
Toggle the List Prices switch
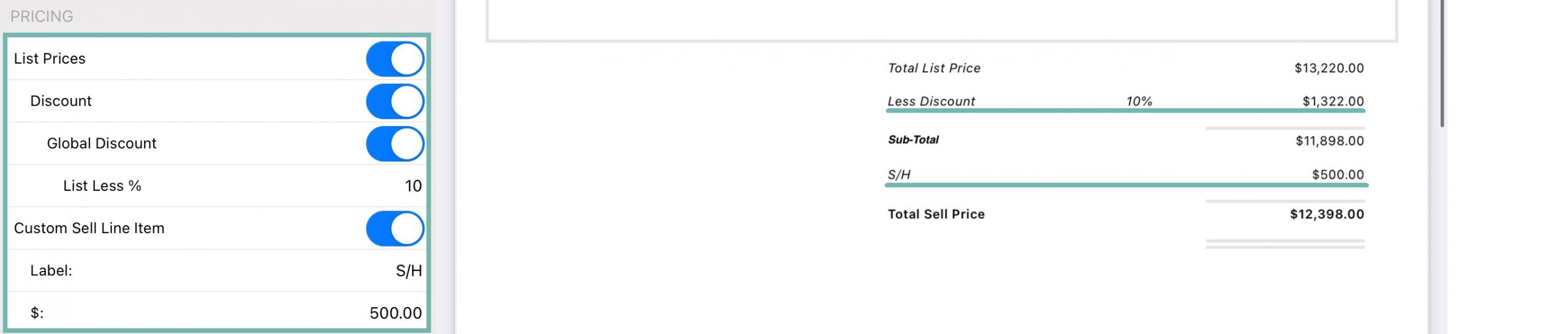[395, 59]
